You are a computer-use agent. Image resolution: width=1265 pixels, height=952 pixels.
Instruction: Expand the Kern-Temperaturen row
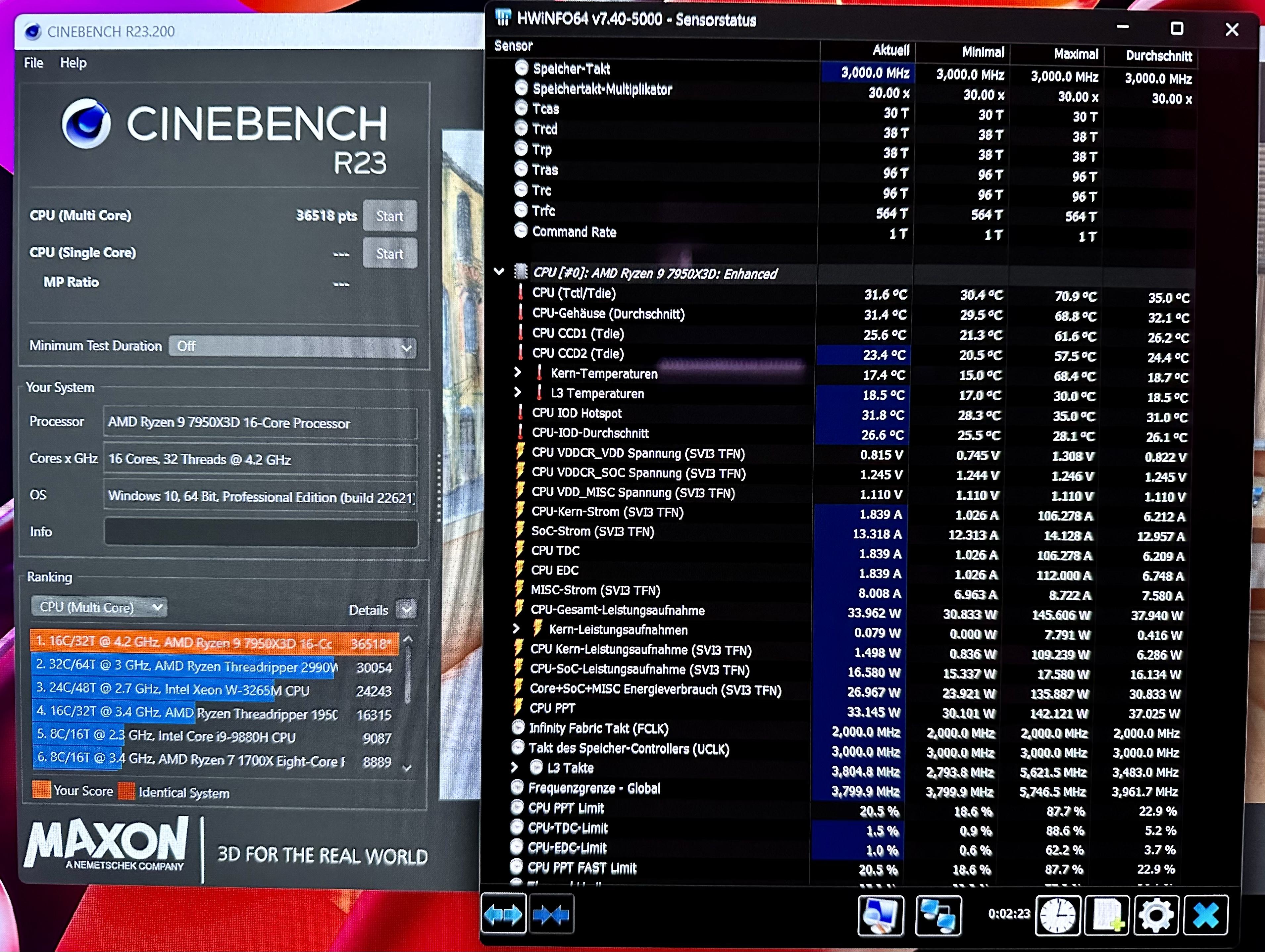[x=517, y=372]
